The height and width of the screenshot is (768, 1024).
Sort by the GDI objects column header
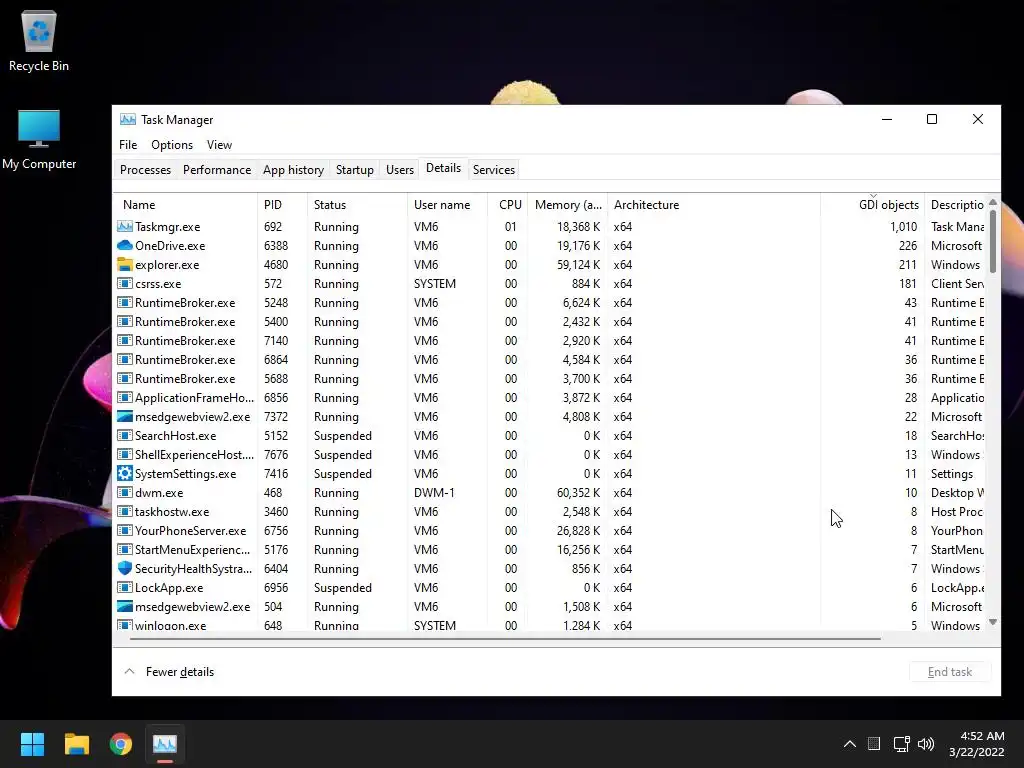click(872, 204)
